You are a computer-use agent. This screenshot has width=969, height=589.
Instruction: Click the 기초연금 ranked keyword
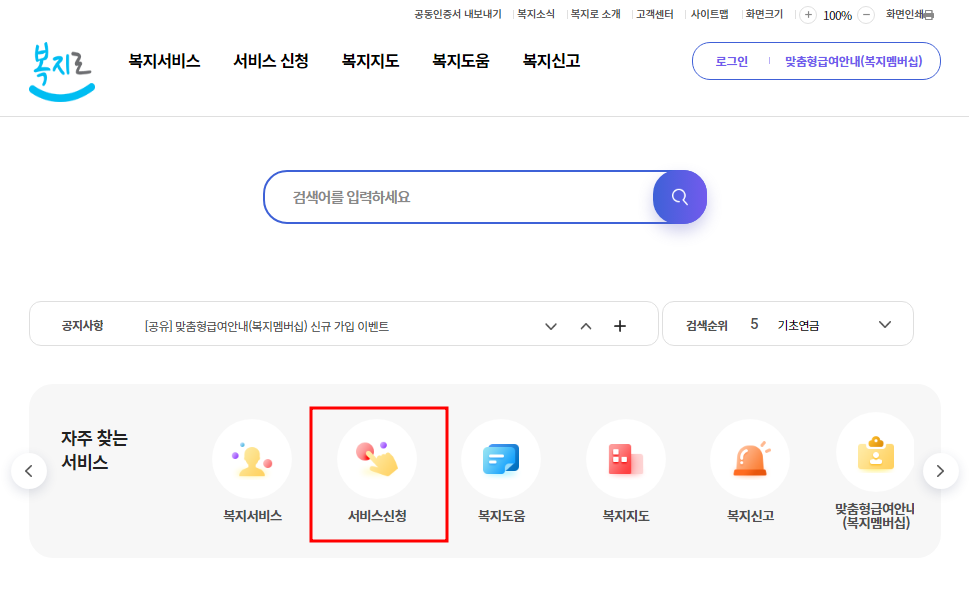click(798, 326)
